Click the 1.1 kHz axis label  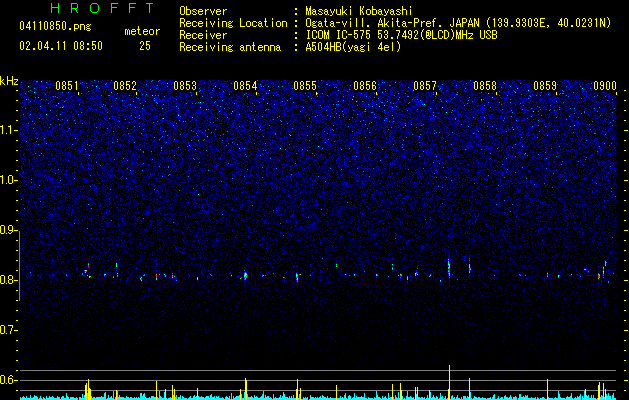9,130
